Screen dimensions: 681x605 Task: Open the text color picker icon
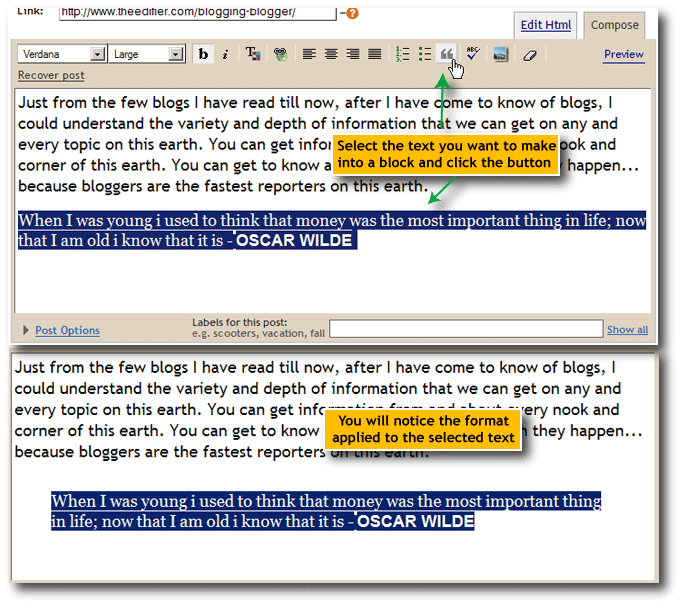[x=253, y=54]
